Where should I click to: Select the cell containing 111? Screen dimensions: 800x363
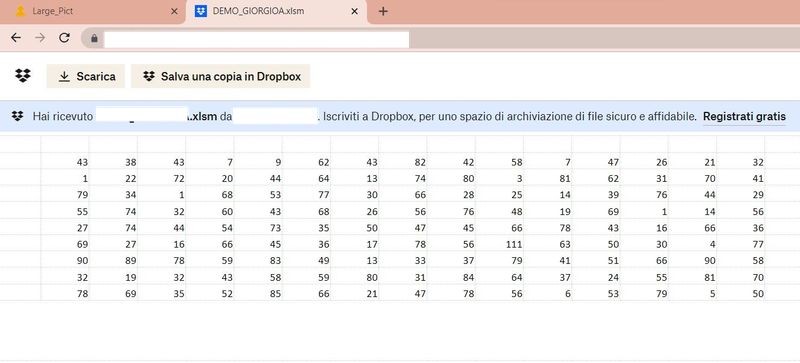click(499, 245)
